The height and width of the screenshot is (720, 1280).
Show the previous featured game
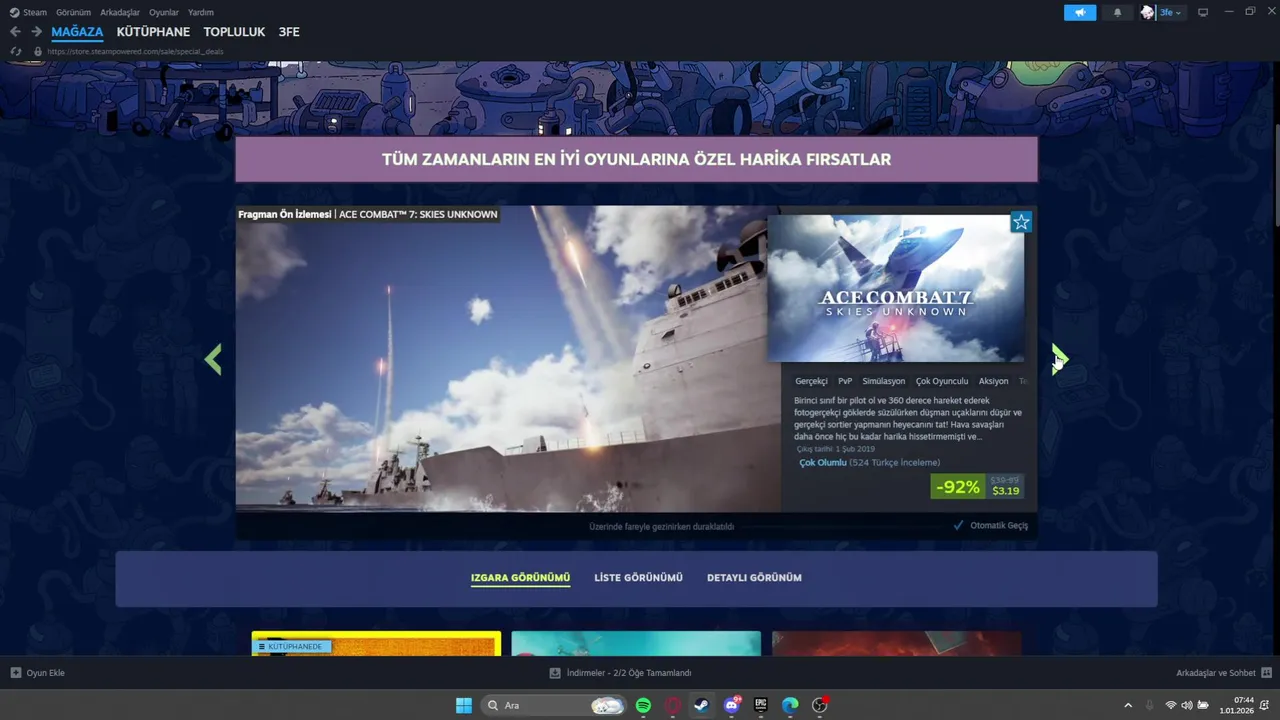point(213,359)
